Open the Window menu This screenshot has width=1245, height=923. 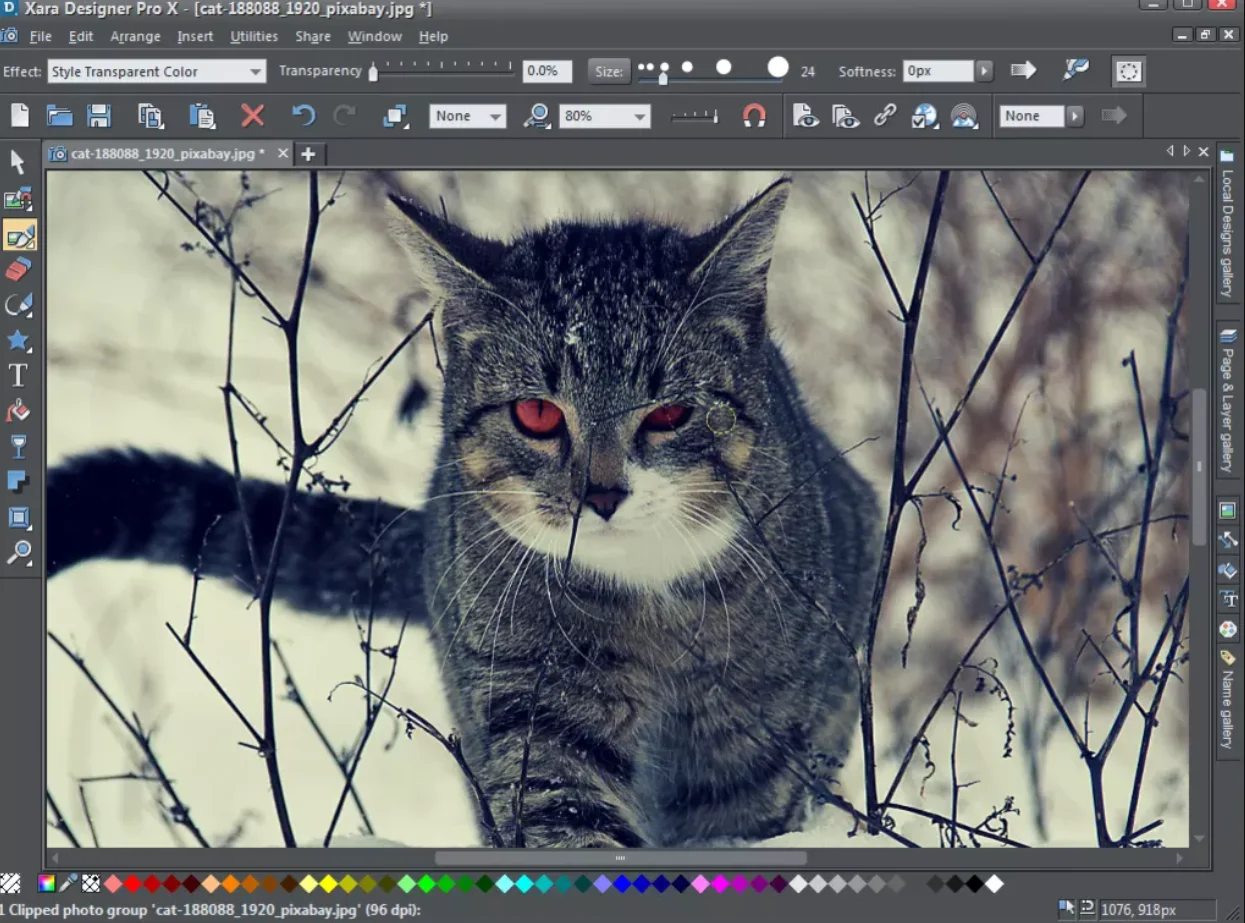375,36
